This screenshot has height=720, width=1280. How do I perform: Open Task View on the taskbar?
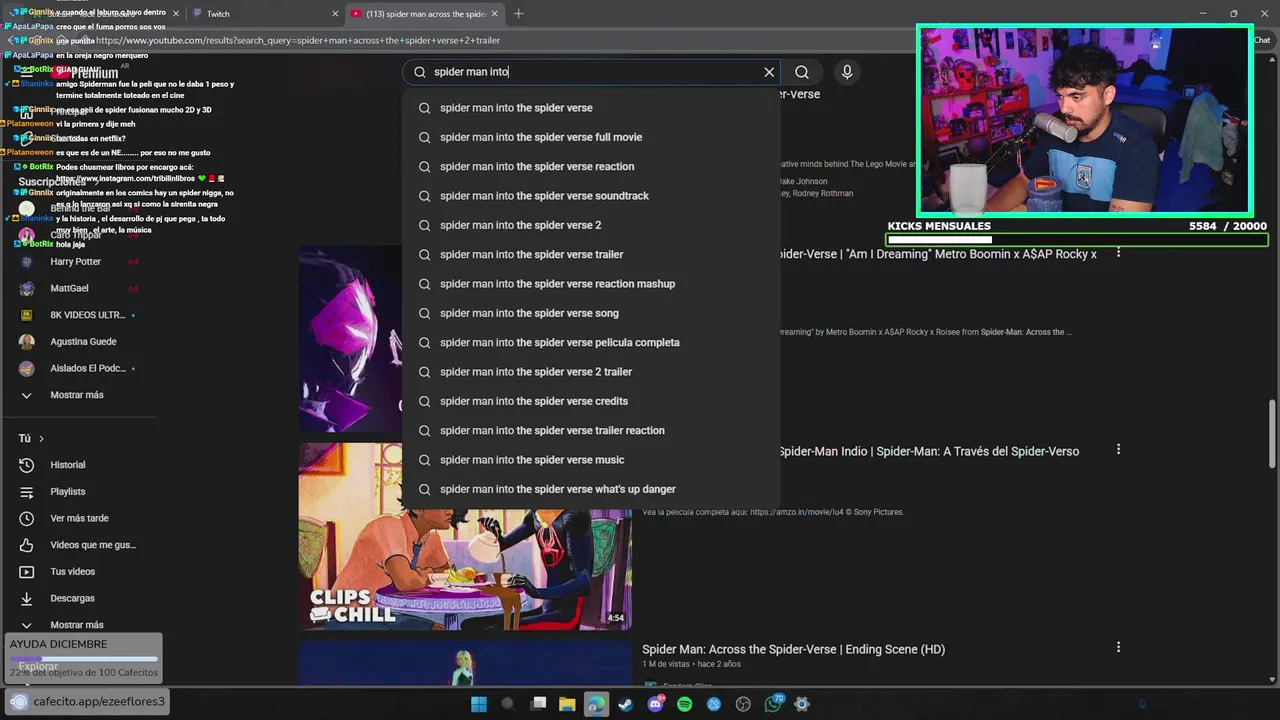point(538,704)
